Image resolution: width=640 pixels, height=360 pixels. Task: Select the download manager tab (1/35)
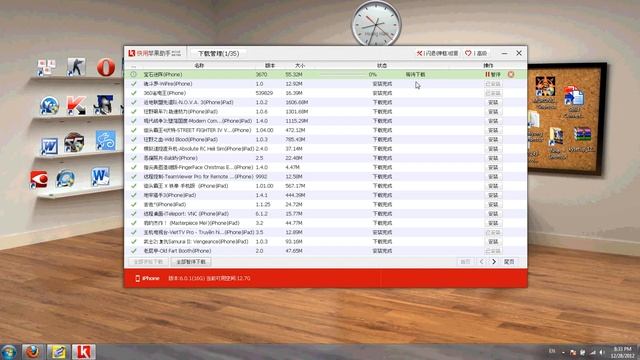218,53
